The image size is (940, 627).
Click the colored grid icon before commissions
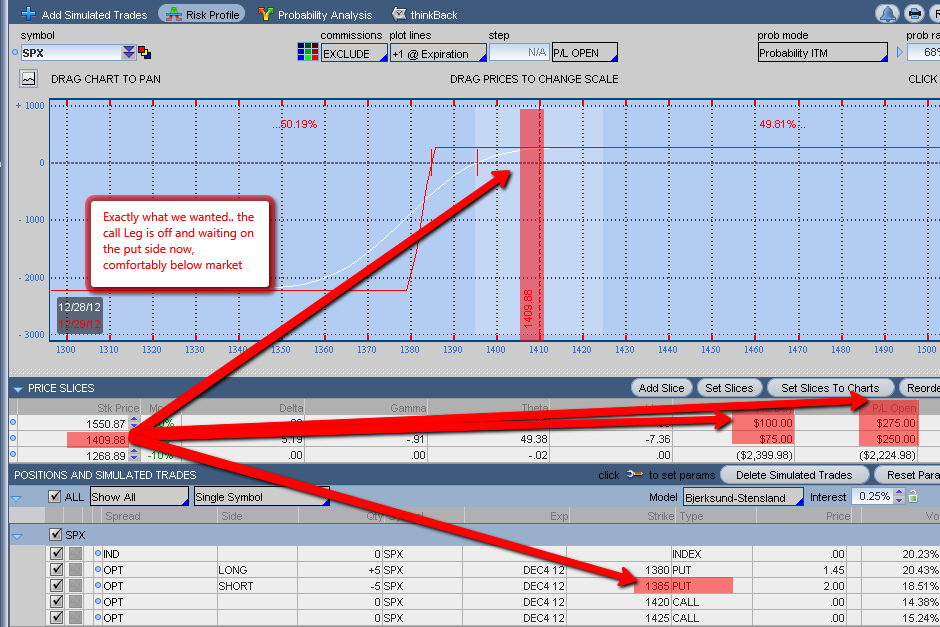(x=307, y=53)
